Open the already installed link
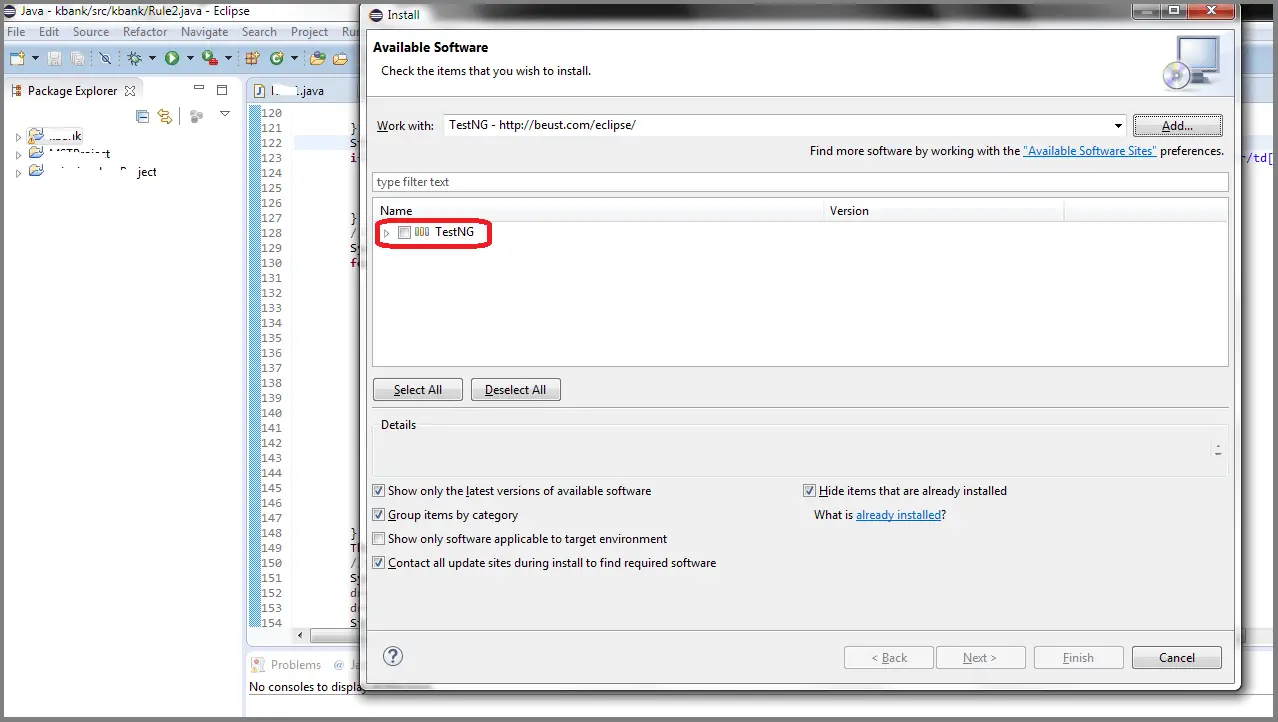The image size is (1278, 722). [898, 515]
